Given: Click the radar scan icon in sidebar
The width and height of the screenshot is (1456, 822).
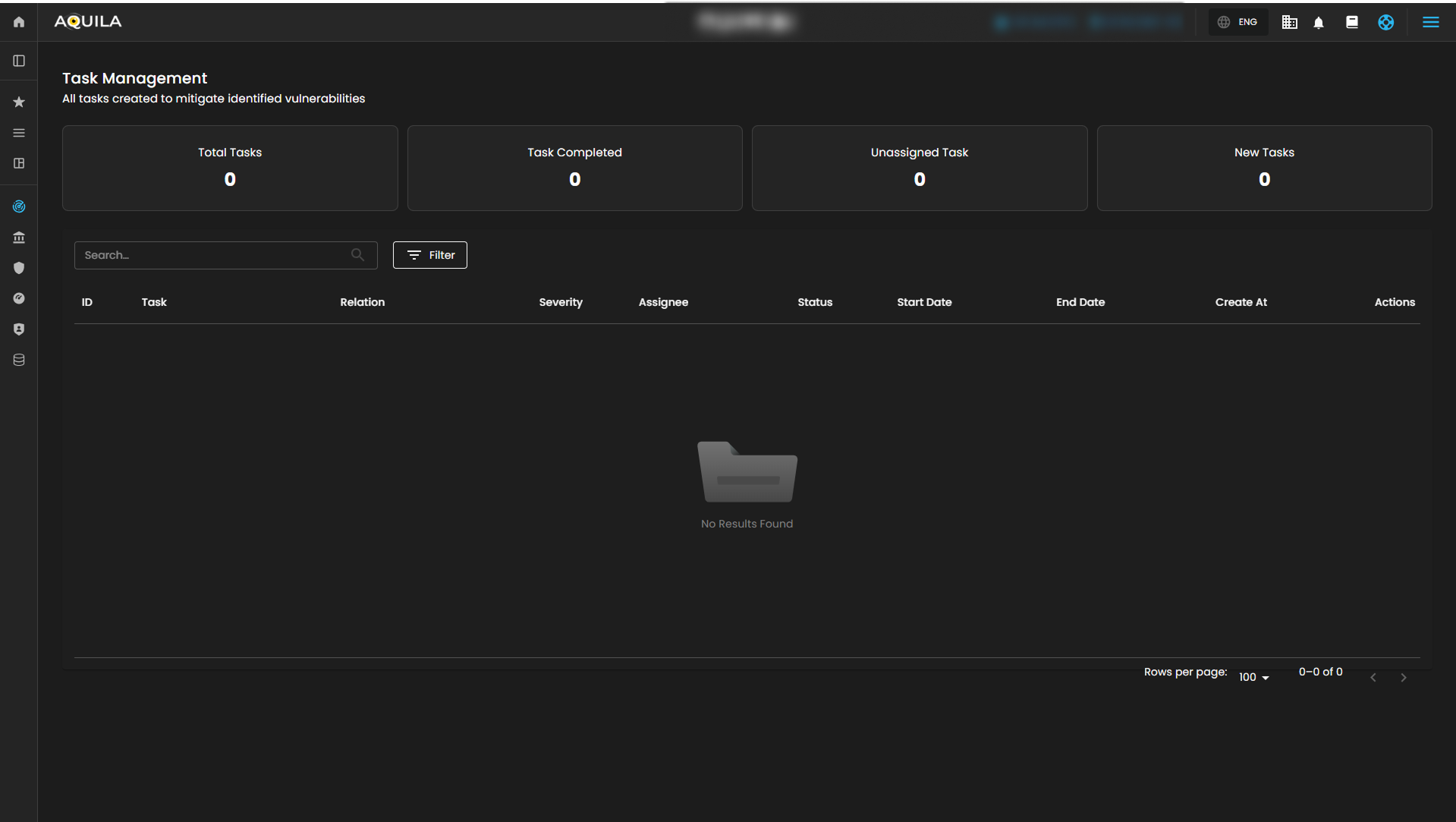Looking at the screenshot, I should coord(19,206).
